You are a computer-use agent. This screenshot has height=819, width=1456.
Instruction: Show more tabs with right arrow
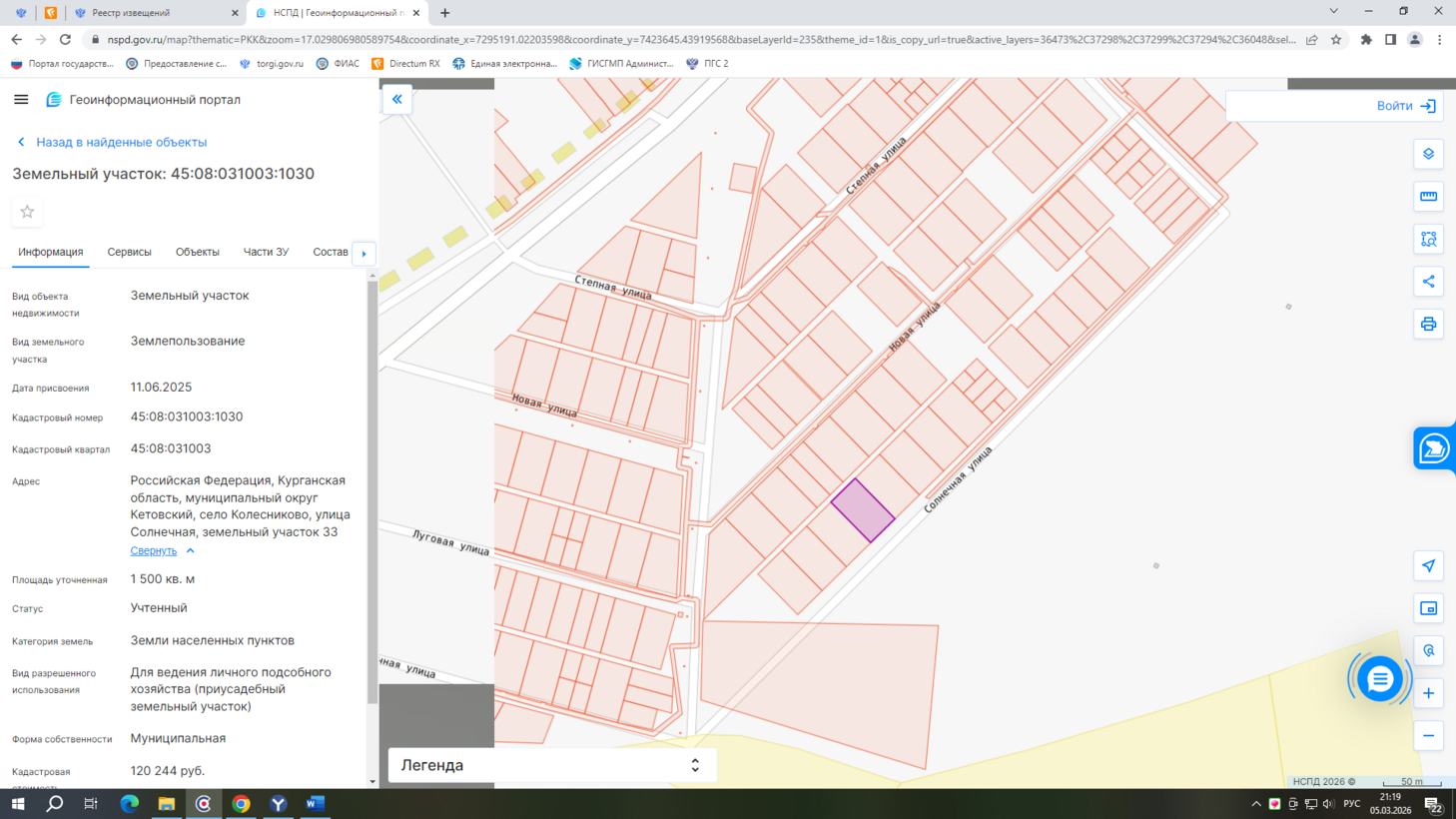(x=364, y=254)
